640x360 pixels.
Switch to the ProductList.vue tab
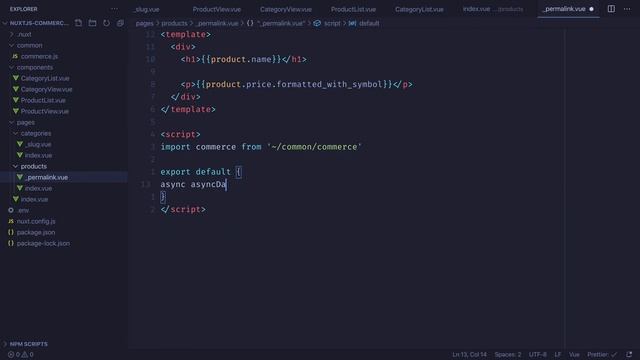pos(353,9)
